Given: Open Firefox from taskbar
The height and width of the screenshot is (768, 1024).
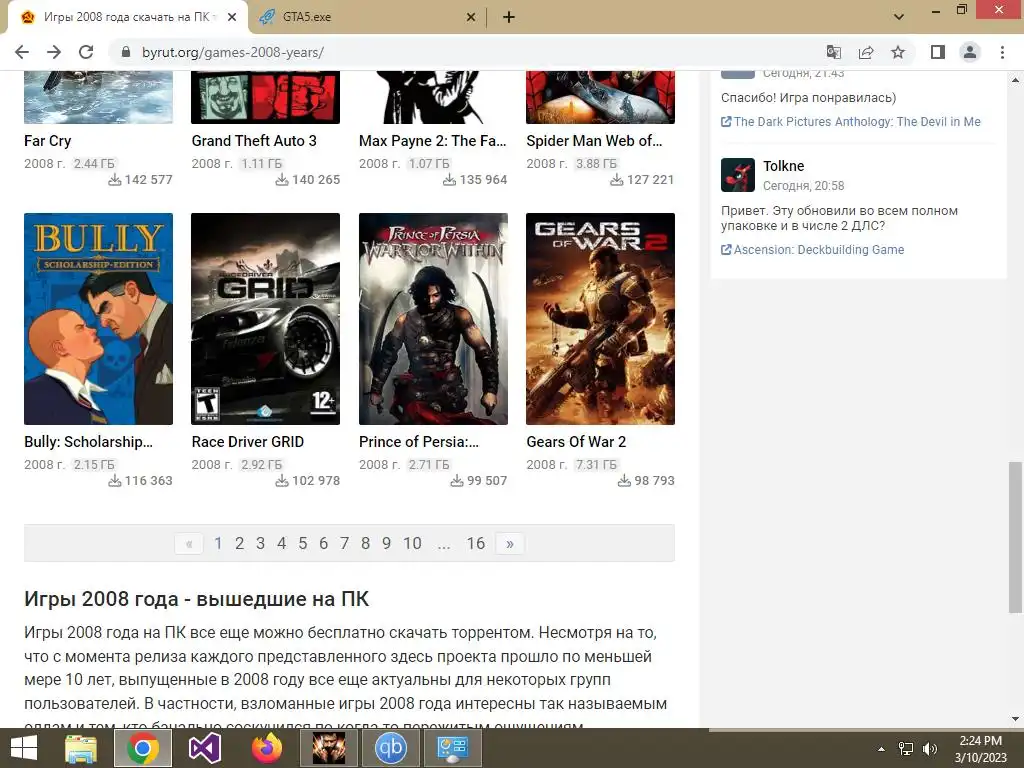Looking at the screenshot, I should [266, 748].
